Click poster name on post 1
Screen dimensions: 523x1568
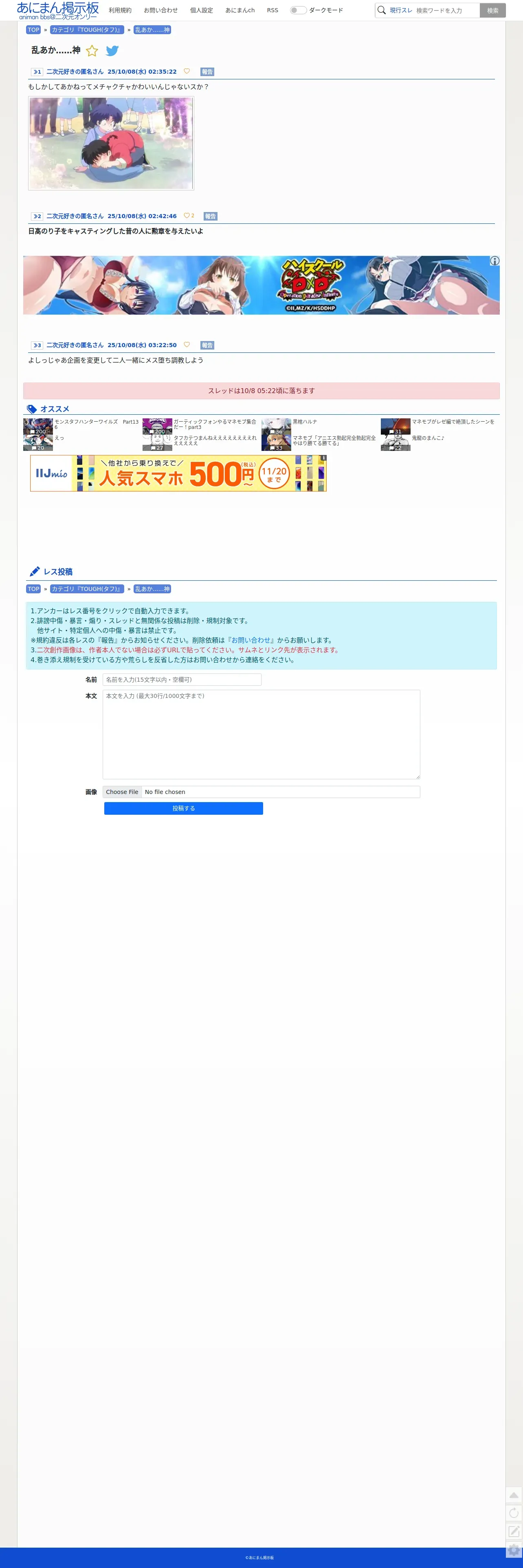(75, 72)
